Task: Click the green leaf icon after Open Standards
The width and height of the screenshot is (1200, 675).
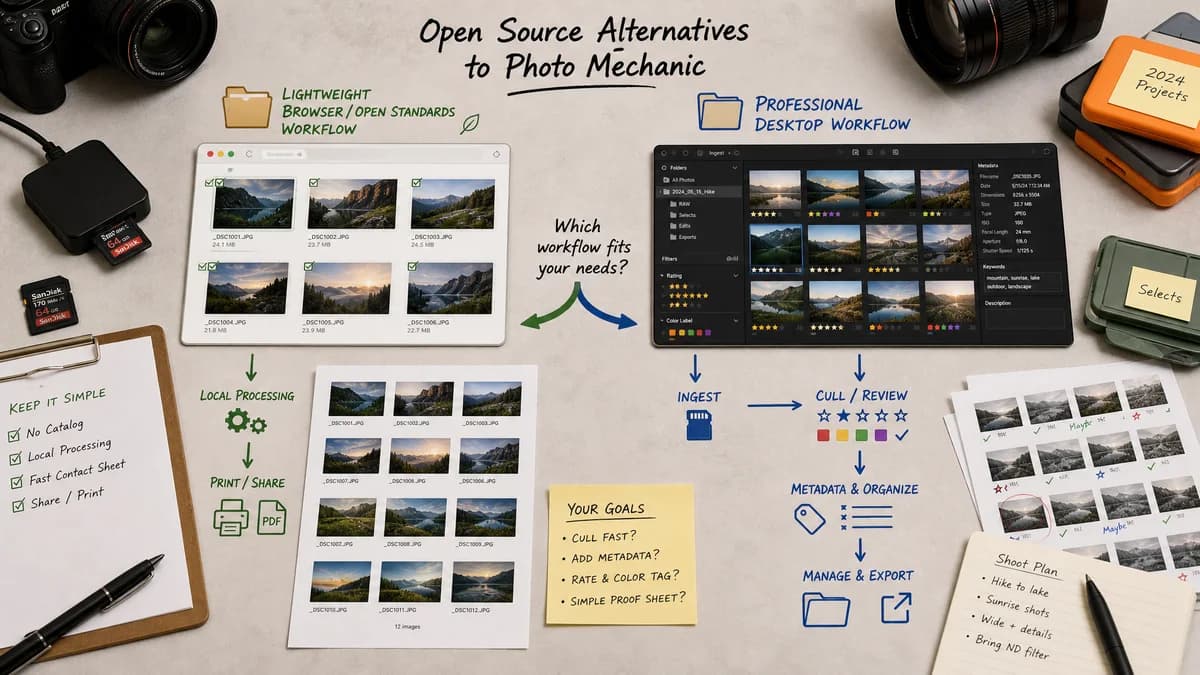Action: [x=468, y=124]
